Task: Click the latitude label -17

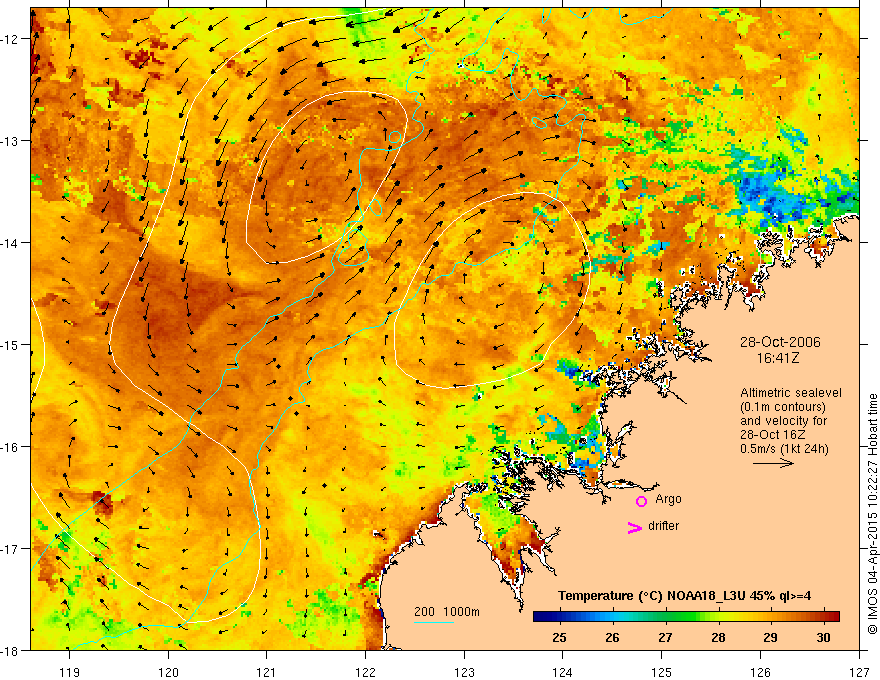Action: pos(10,548)
